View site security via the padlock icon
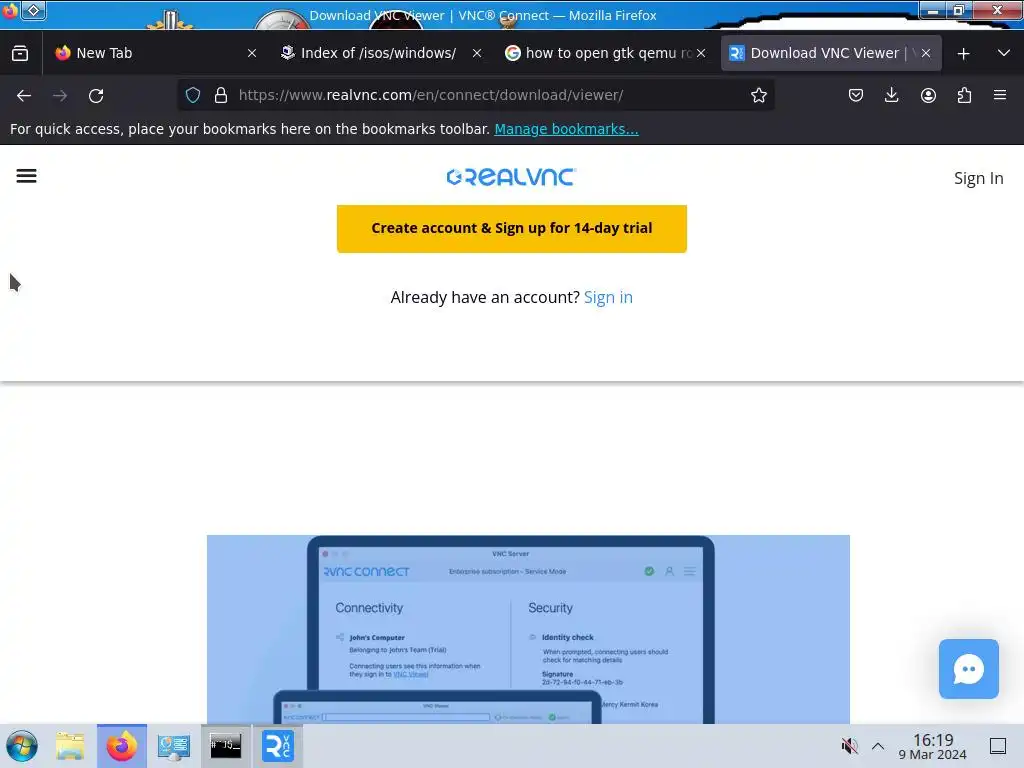 pos(221,95)
